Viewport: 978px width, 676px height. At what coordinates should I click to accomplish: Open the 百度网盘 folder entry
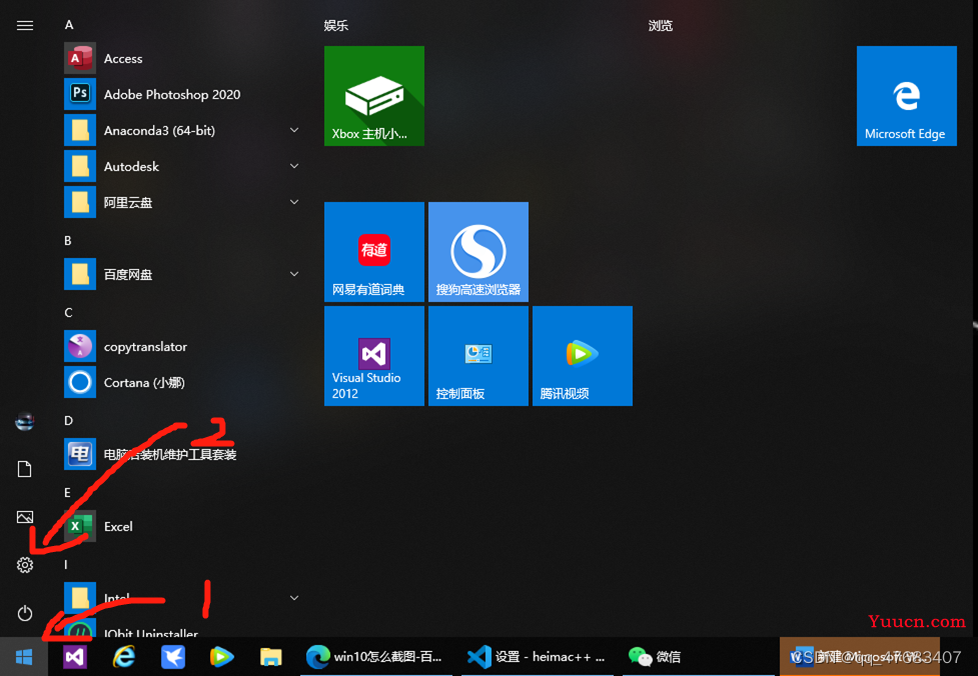coord(182,274)
